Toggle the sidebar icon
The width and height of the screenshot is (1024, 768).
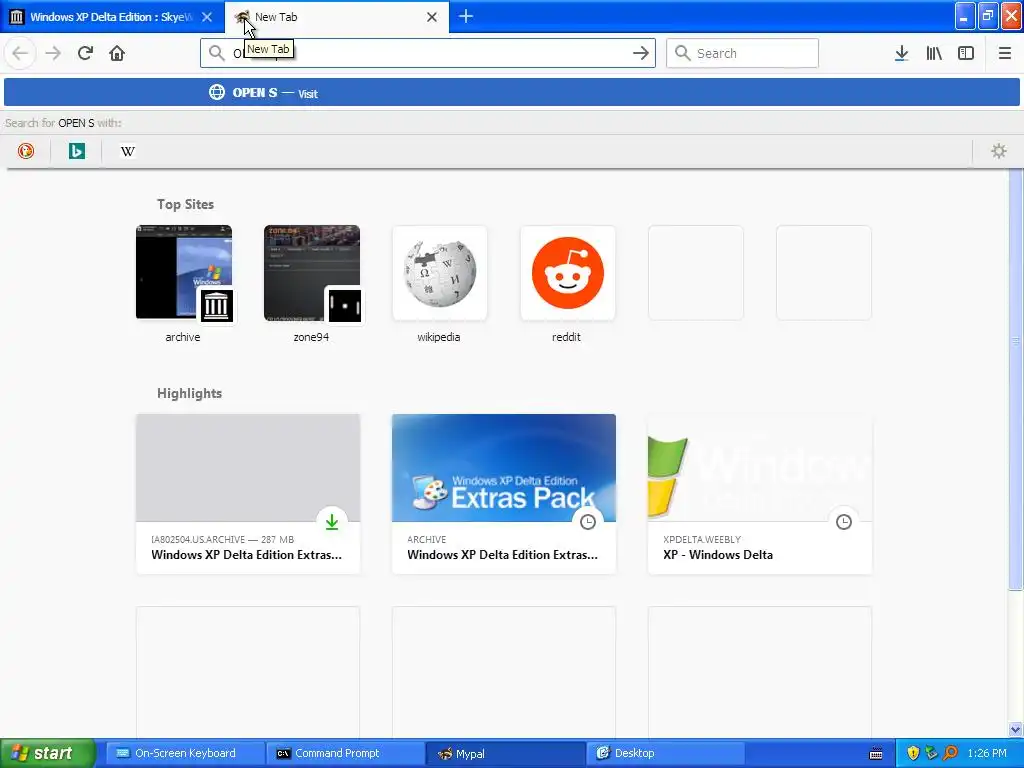(966, 53)
